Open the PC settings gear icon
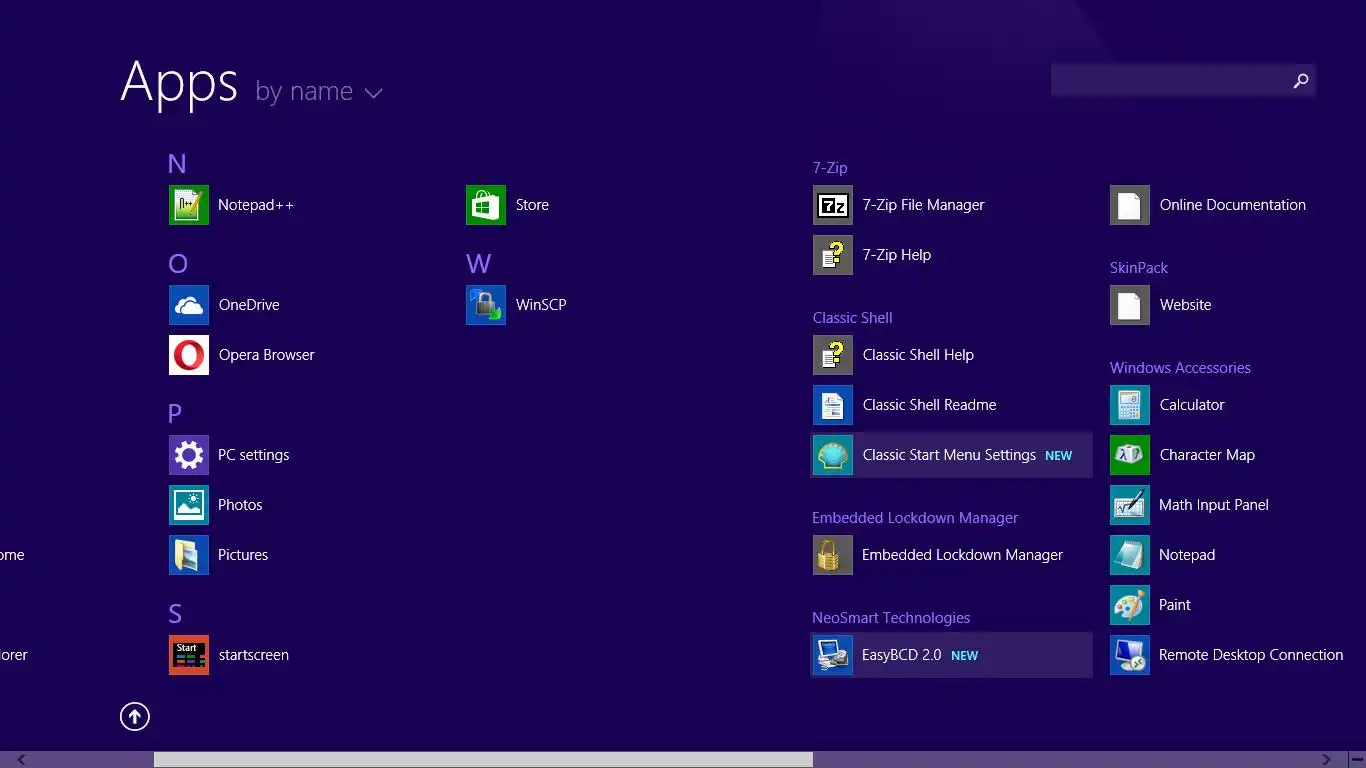The height and width of the screenshot is (768, 1366). [189, 455]
